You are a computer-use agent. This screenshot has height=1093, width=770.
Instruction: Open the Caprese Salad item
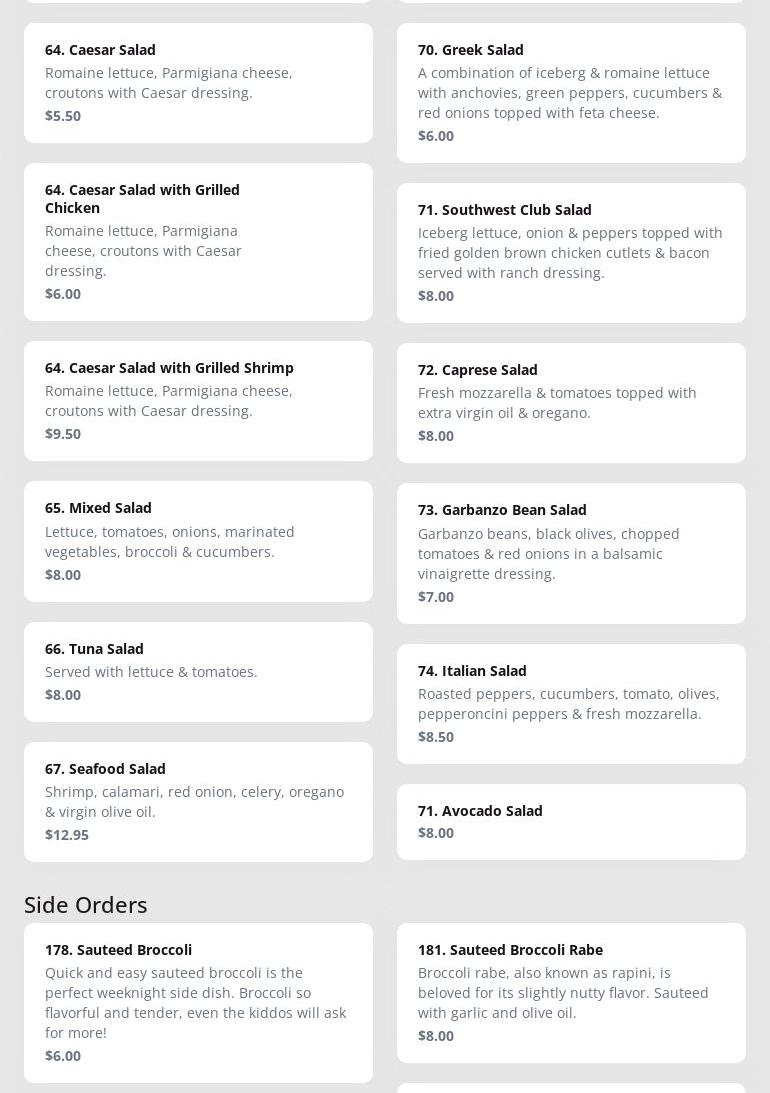(x=571, y=402)
